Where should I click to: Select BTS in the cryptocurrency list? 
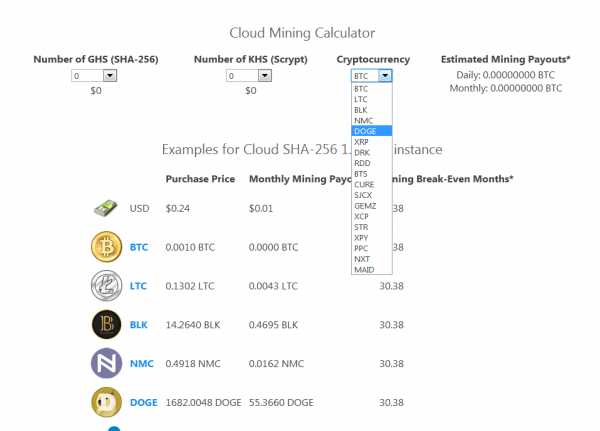(x=372, y=174)
